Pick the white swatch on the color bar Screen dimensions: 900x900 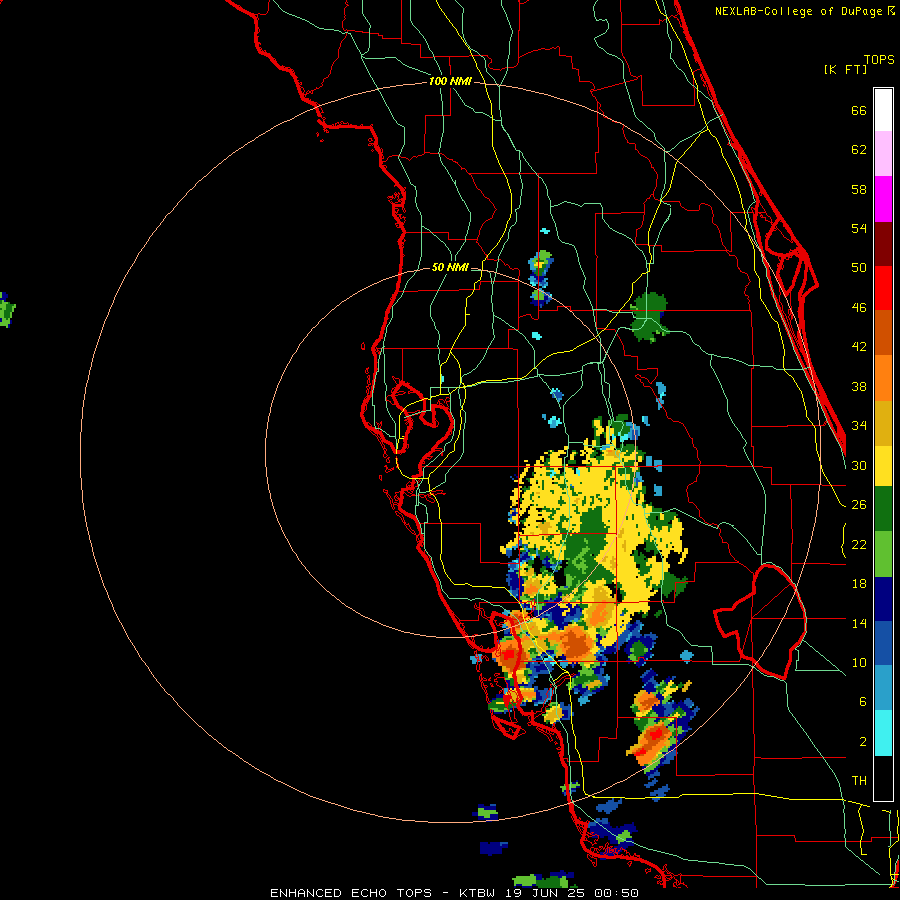point(883,110)
